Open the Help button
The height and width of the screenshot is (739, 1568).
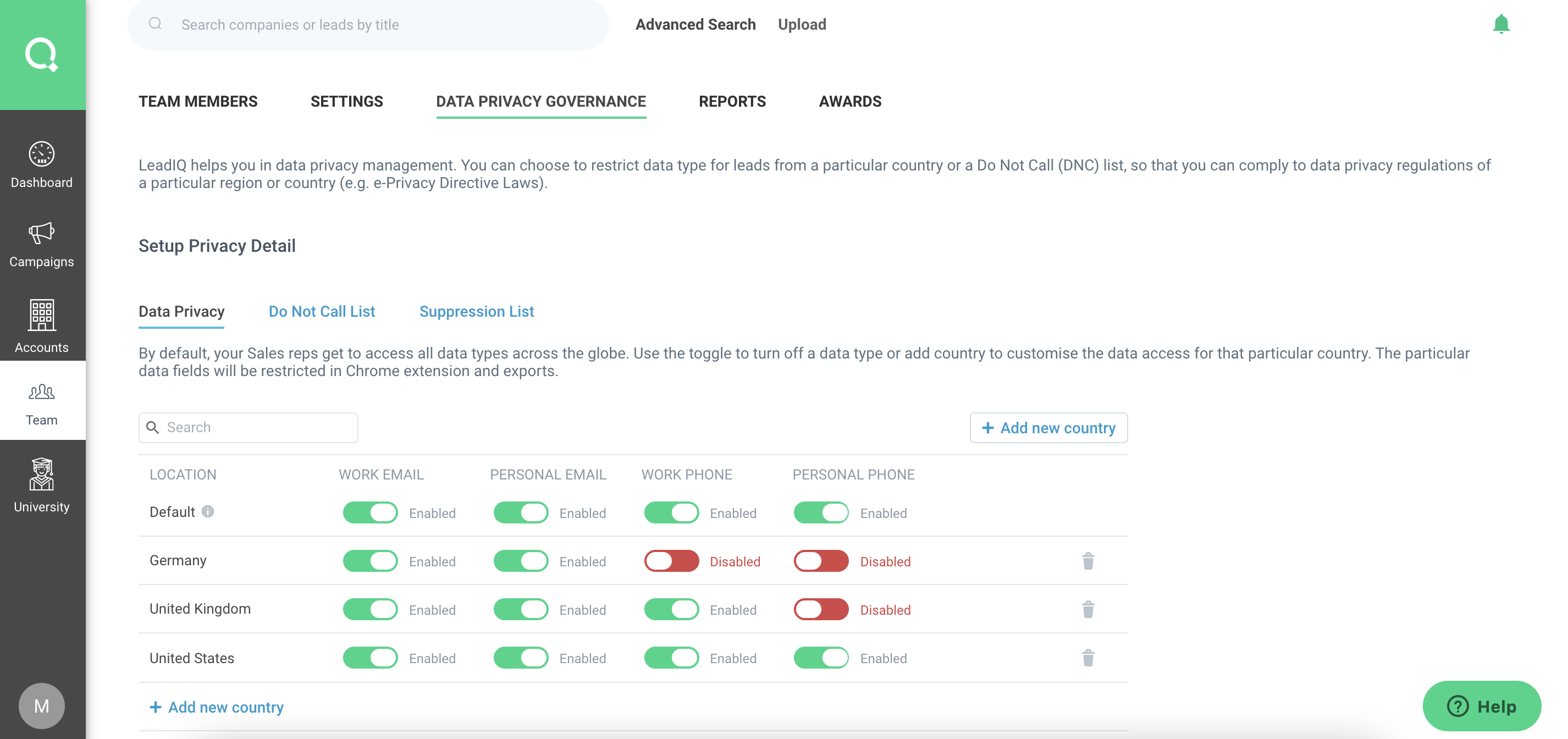click(1481, 706)
